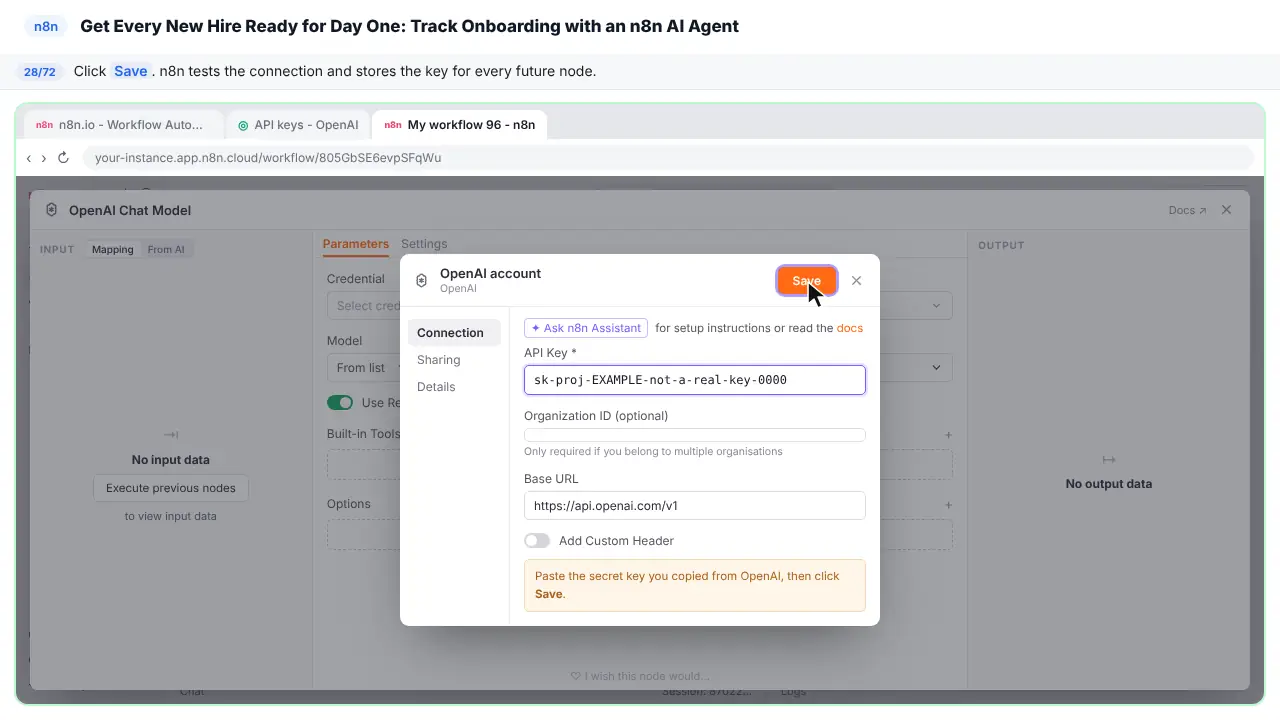The width and height of the screenshot is (1280, 720).
Task: Click browser forward arrow
Action: [x=44, y=158]
